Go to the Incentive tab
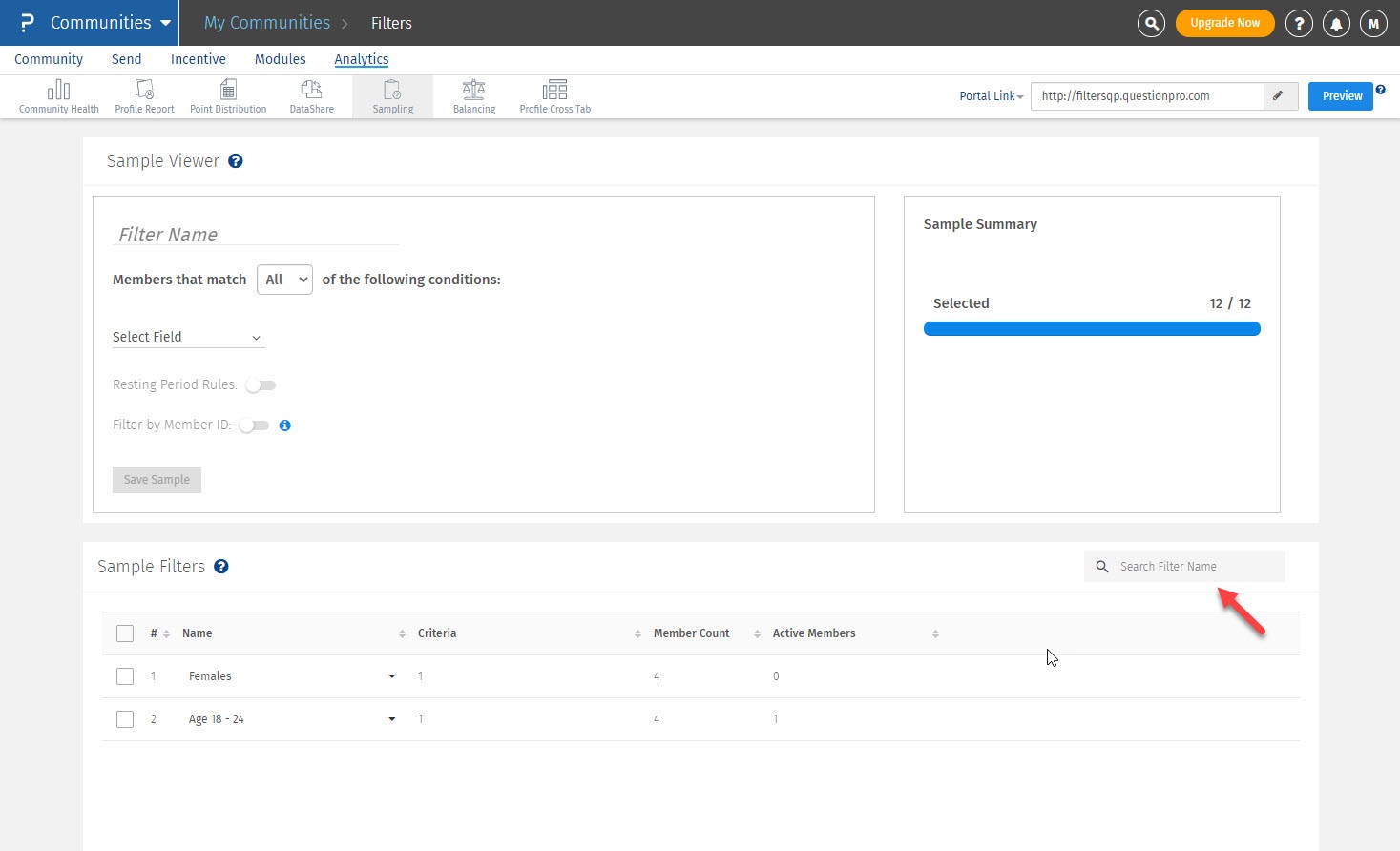The height and width of the screenshot is (851, 1400). click(x=198, y=59)
